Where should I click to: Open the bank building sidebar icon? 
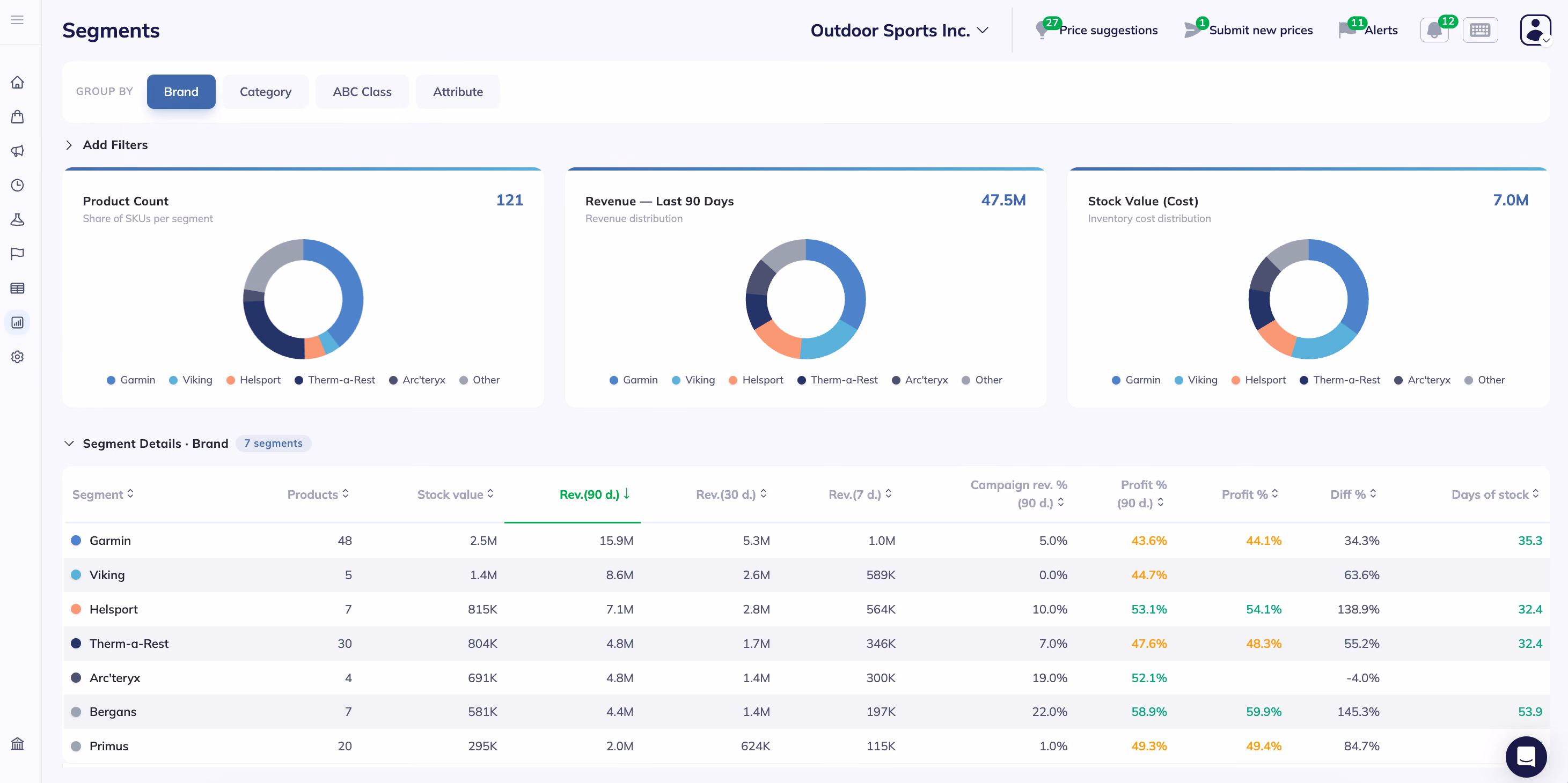click(x=17, y=743)
